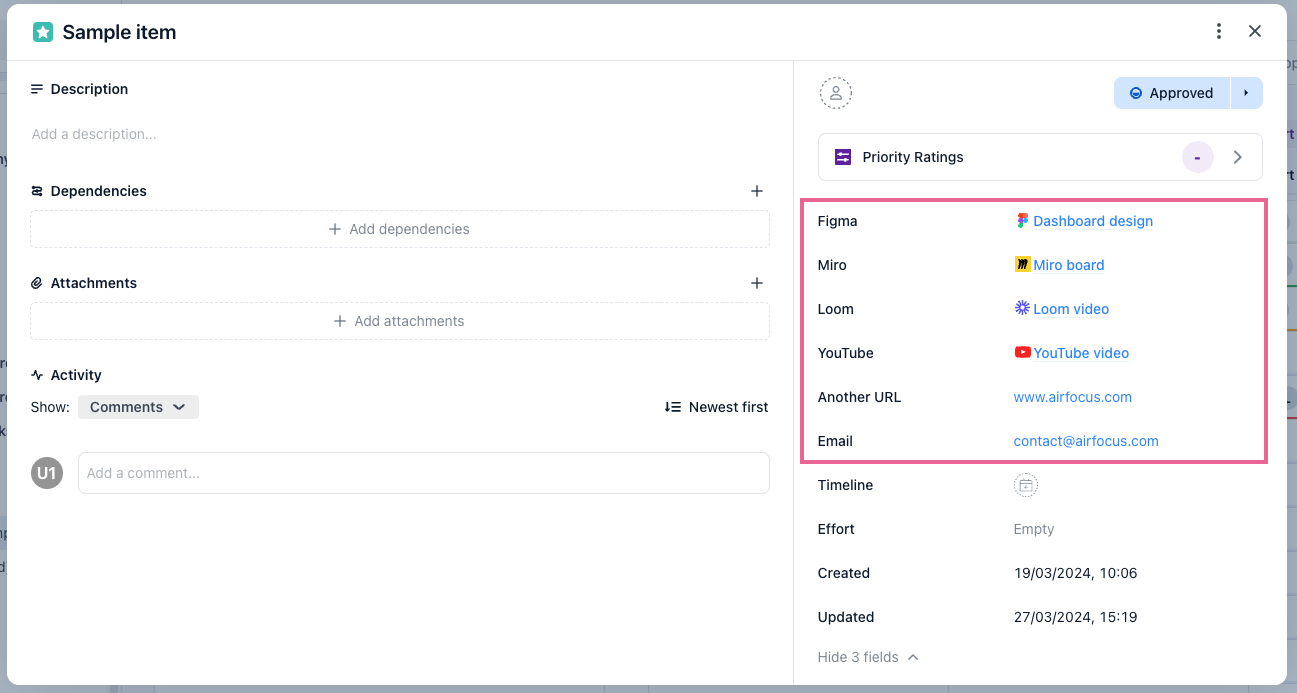Screen dimensions: 1297x693
Task: Click the Priority Ratings sliders icon
Action: pyautogui.click(x=843, y=157)
